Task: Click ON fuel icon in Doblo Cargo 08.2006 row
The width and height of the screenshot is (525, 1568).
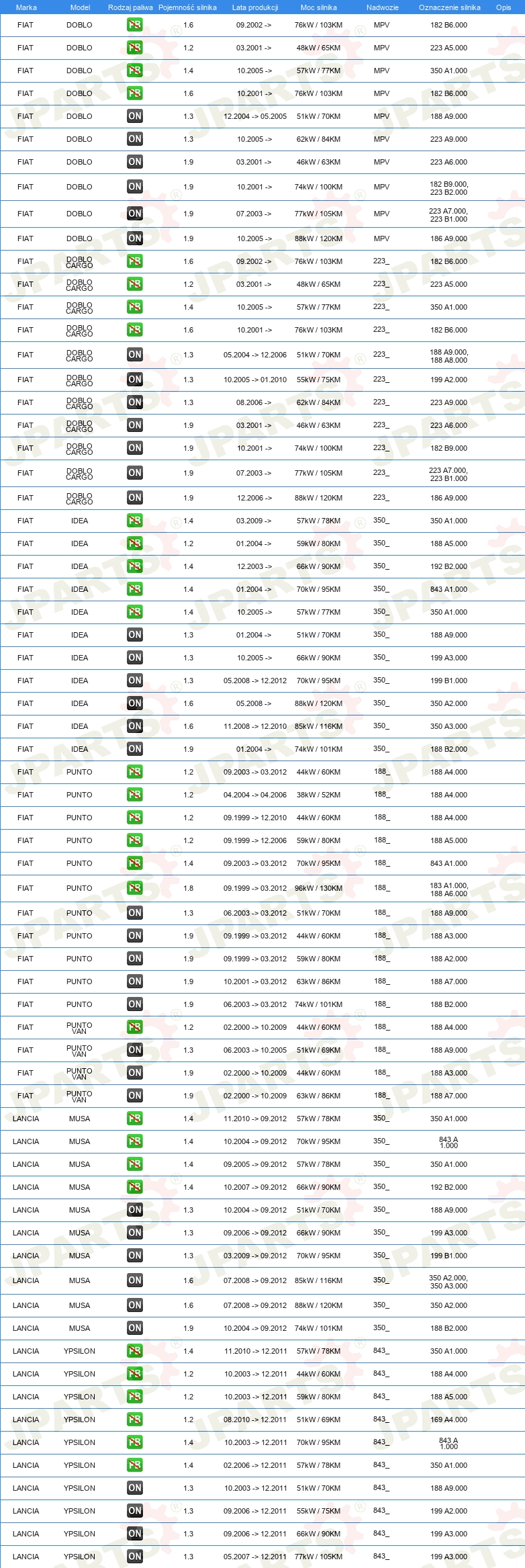Action: [135, 402]
